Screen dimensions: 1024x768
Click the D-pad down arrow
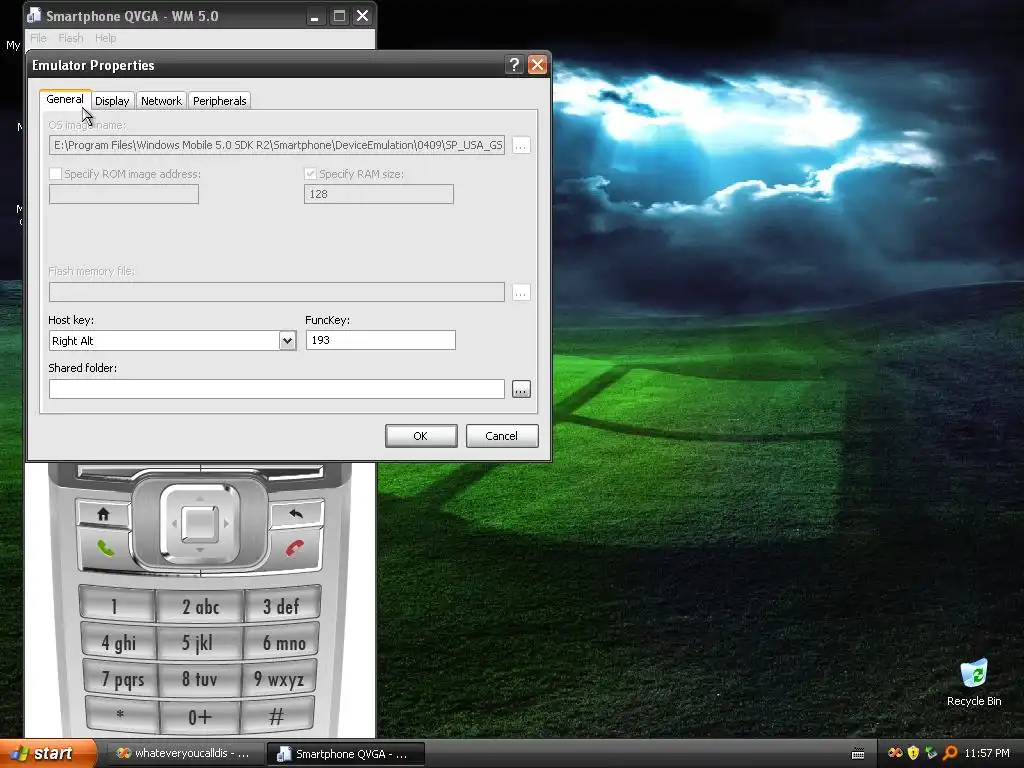200,551
